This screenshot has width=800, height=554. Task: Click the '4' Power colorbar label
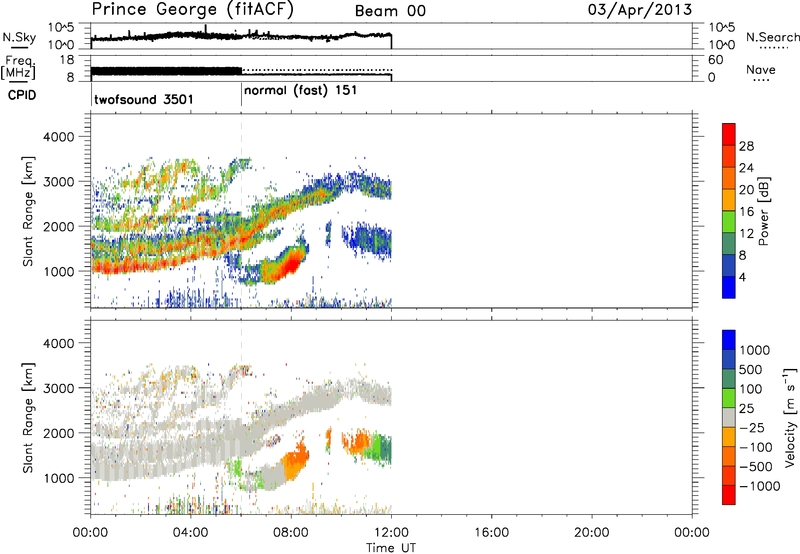click(x=743, y=278)
